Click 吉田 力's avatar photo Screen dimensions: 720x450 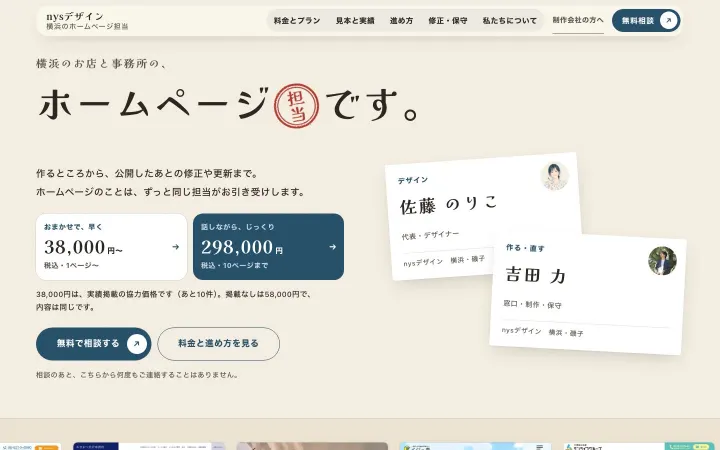click(x=662, y=261)
